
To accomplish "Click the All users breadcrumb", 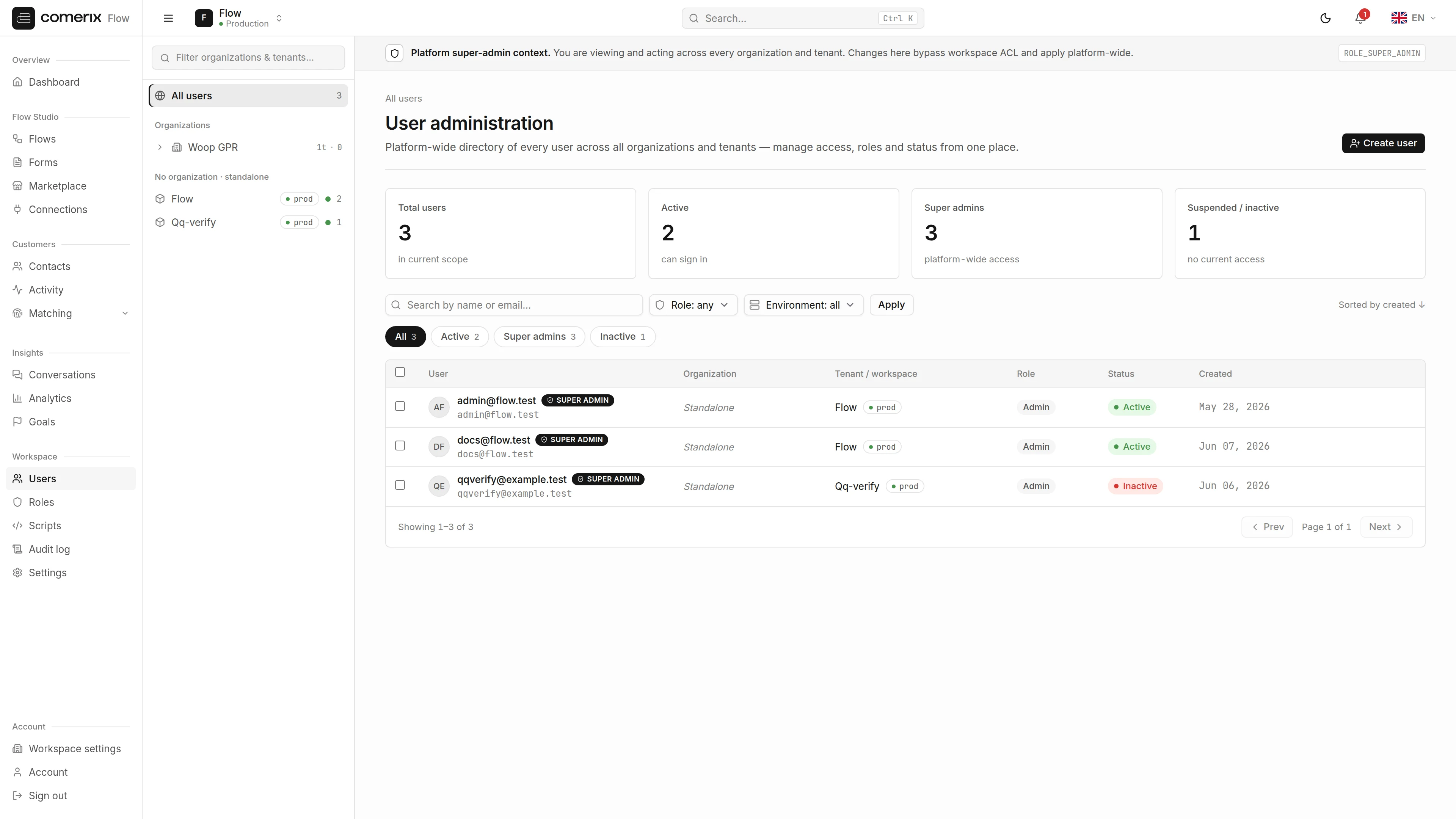I will 403,98.
